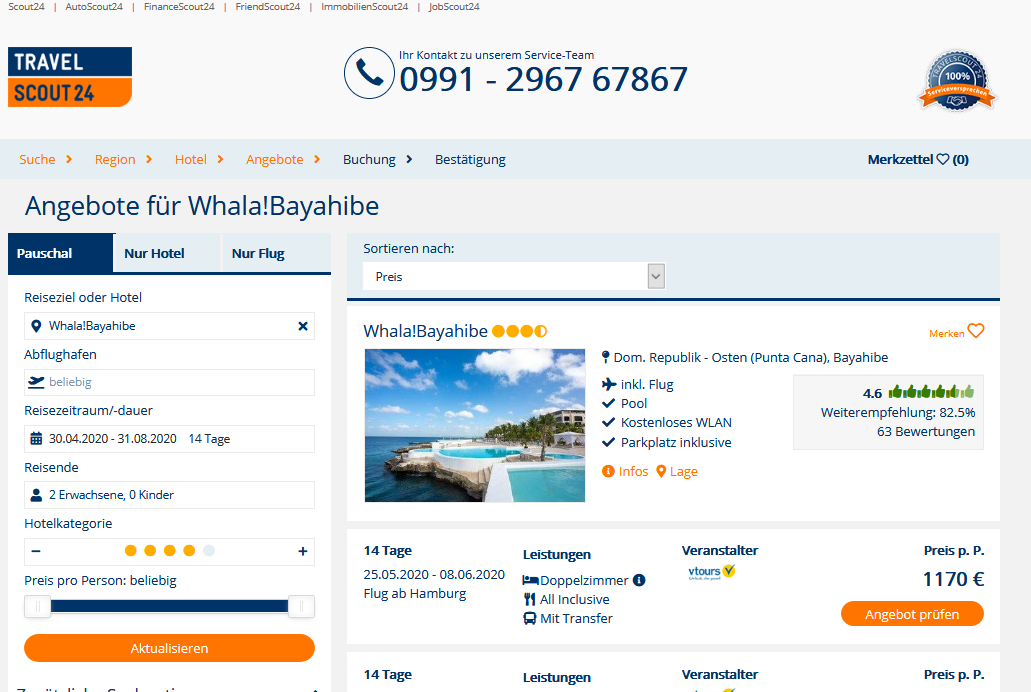Image resolution: width=1031 pixels, height=692 pixels.
Task: Click the hotel location Dom. Republik text
Action: coord(751,357)
